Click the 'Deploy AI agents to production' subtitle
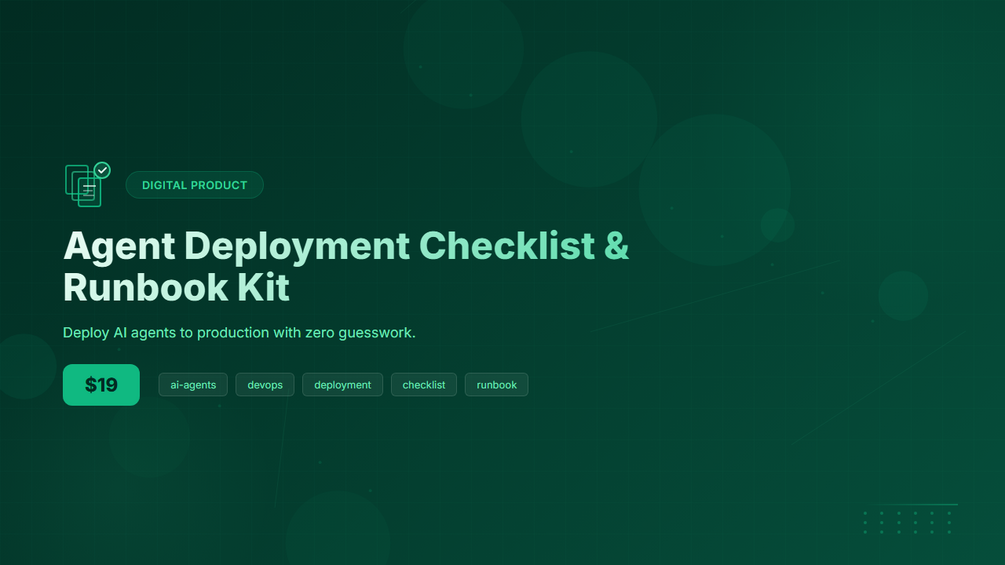The image size is (1005, 565). click(239, 333)
